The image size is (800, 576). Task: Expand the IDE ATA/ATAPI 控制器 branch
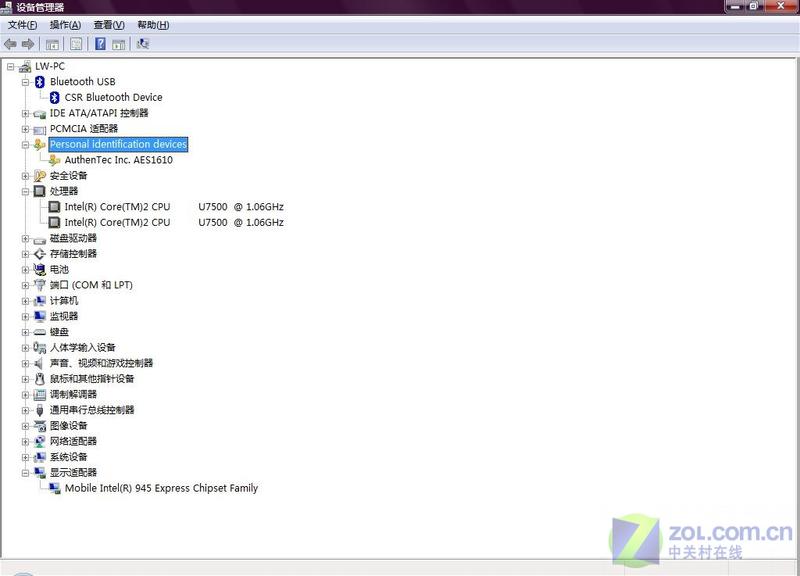point(26,113)
